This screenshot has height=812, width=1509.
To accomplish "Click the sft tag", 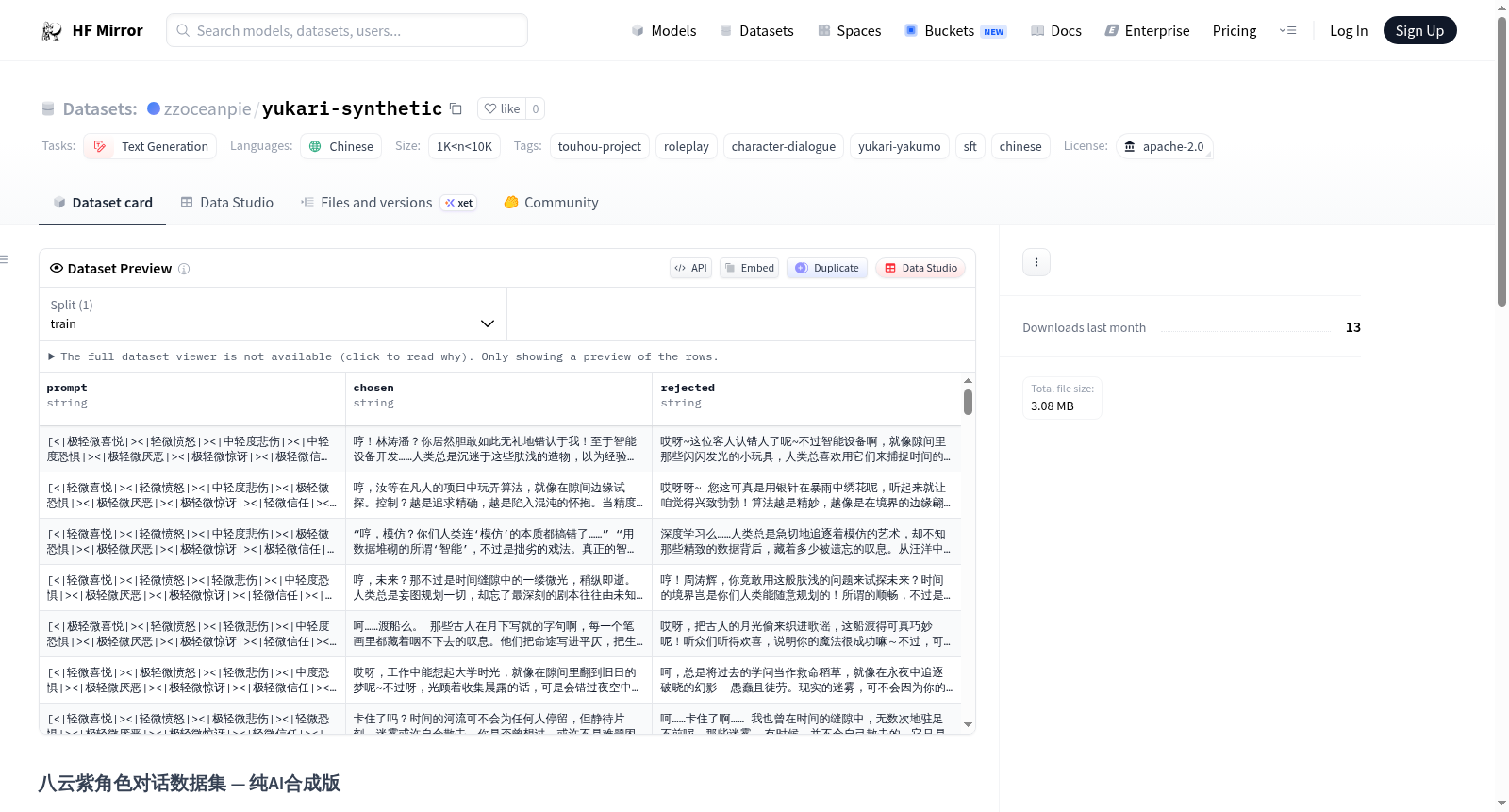I will pyautogui.click(x=970, y=146).
